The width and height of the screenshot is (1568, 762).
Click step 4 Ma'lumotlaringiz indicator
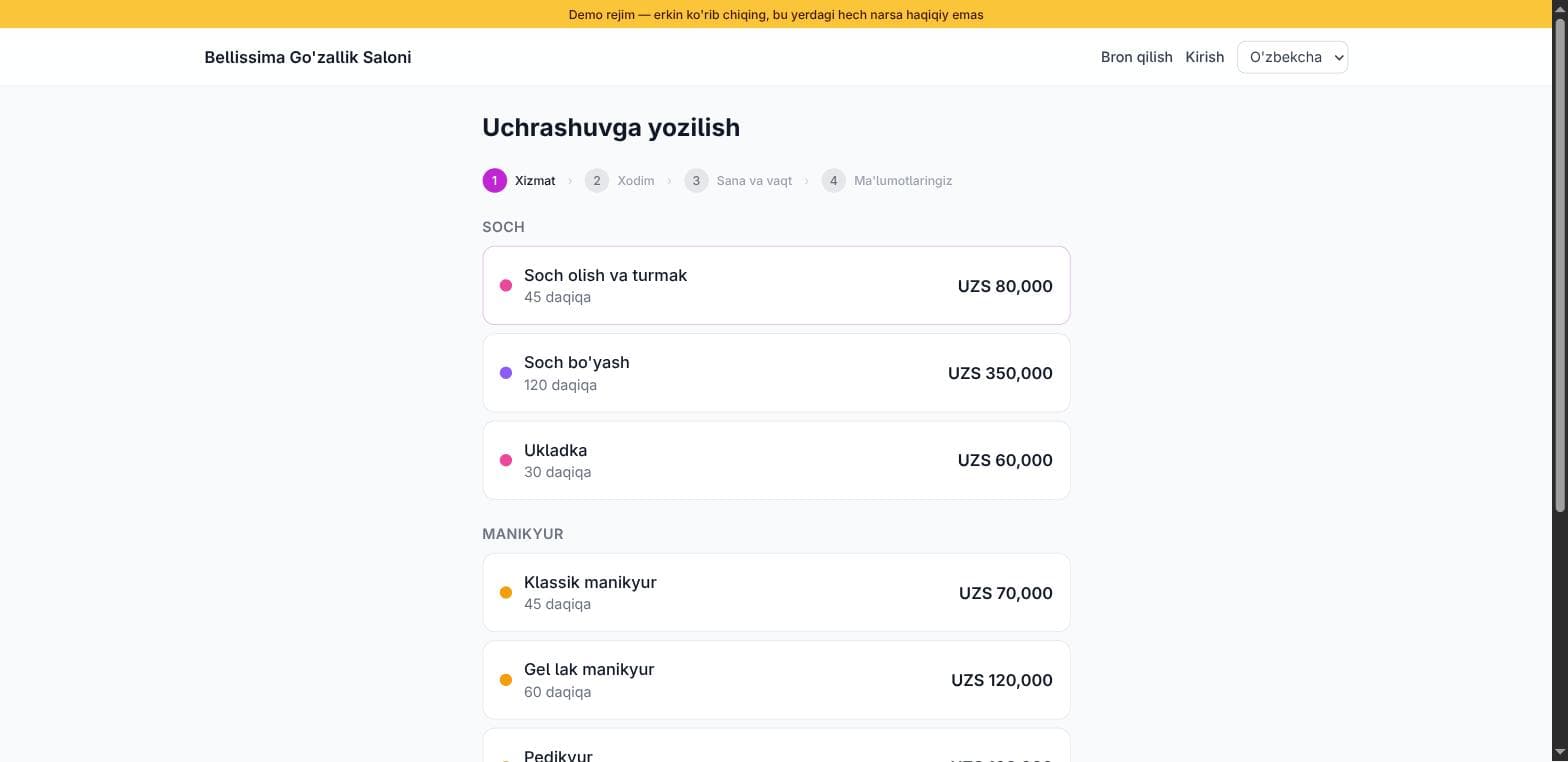click(x=887, y=181)
